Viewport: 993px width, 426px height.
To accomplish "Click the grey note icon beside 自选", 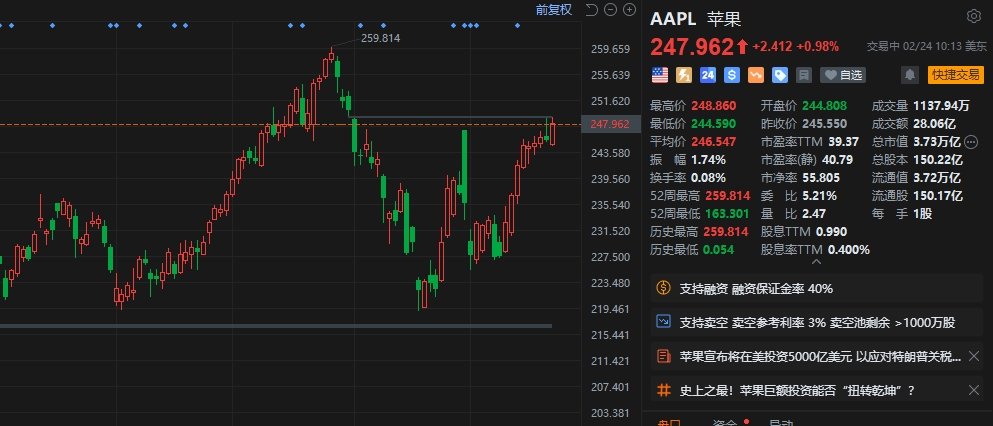I will coord(804,75).
